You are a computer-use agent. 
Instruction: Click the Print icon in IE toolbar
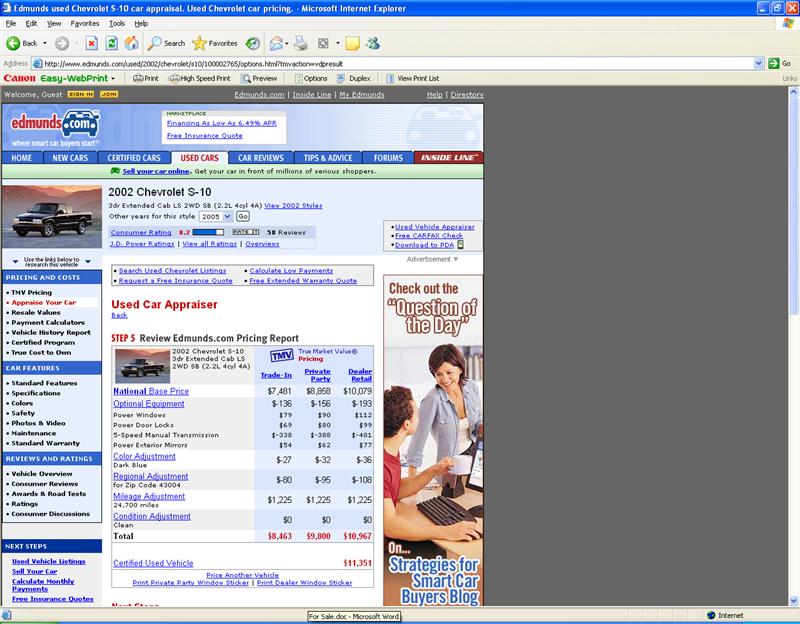pyautogui.click(x=301, y=43)
